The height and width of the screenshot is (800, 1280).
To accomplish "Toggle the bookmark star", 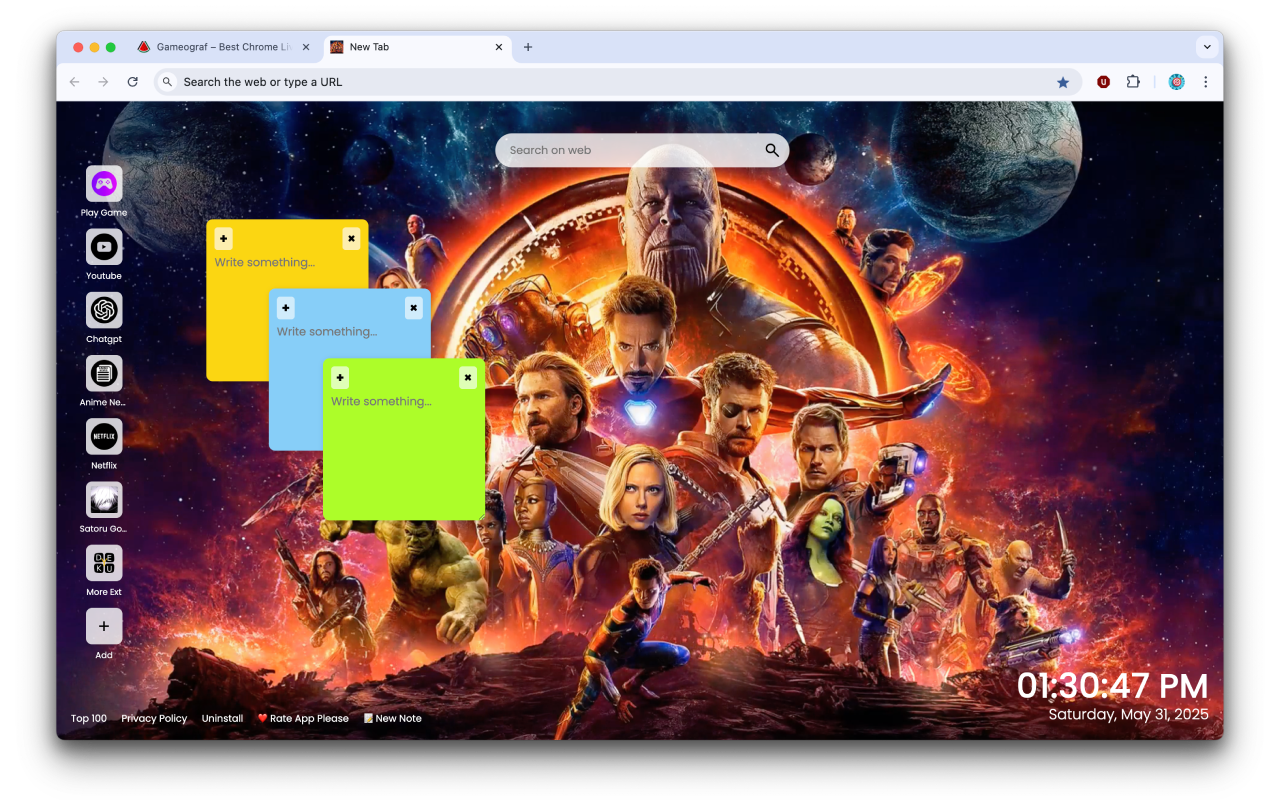I will click(1063, 82).
